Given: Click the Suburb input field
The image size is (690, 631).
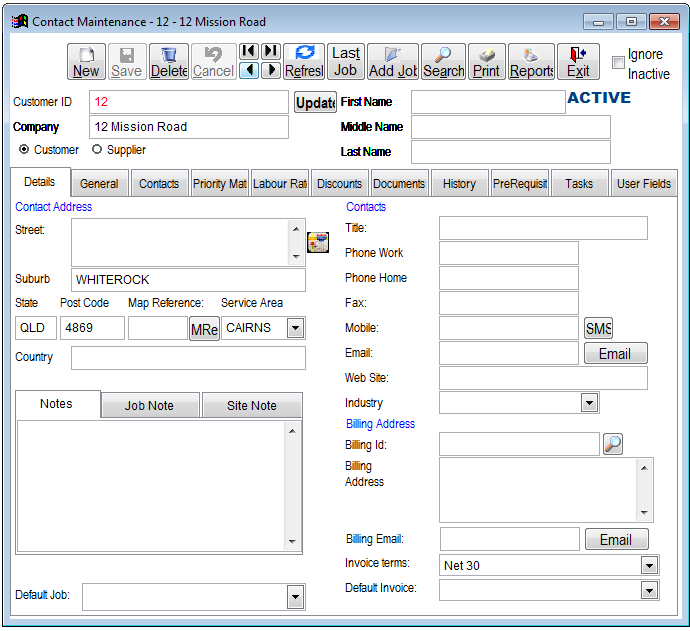Looking at the screenshot, I should click(x=188, y=280).
